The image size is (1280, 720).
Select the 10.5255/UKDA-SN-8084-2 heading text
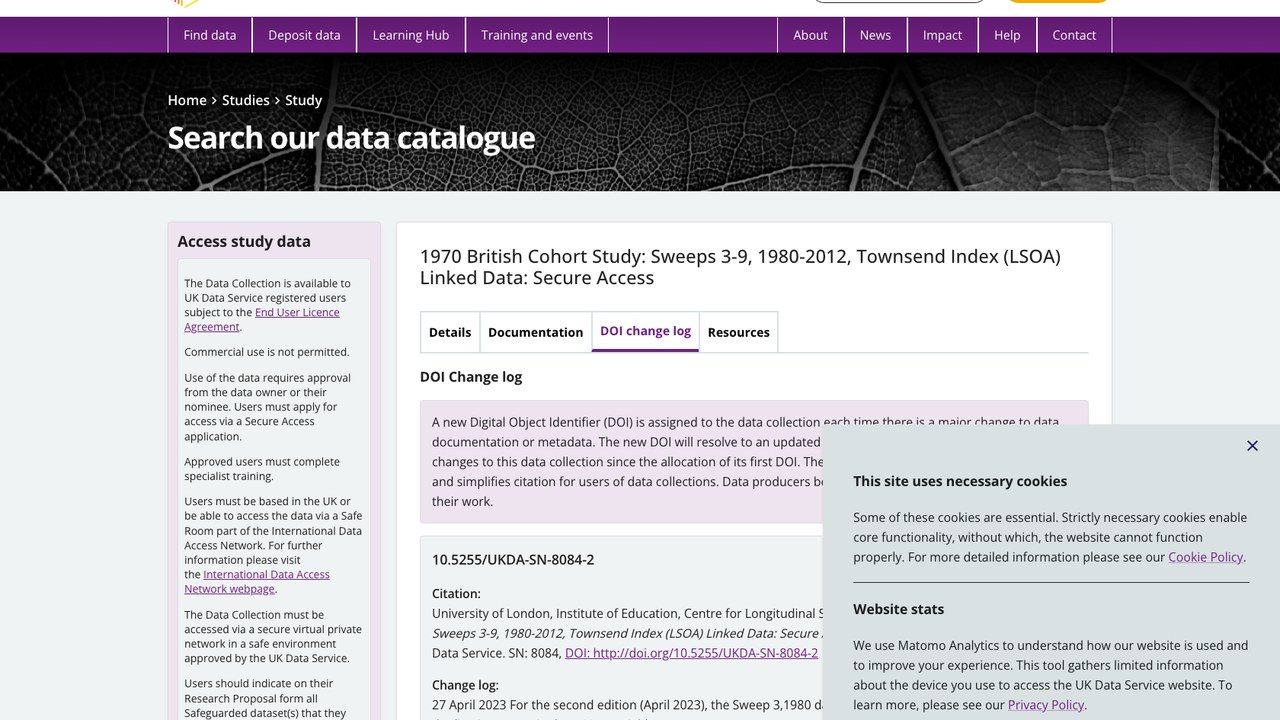point(513,559)
